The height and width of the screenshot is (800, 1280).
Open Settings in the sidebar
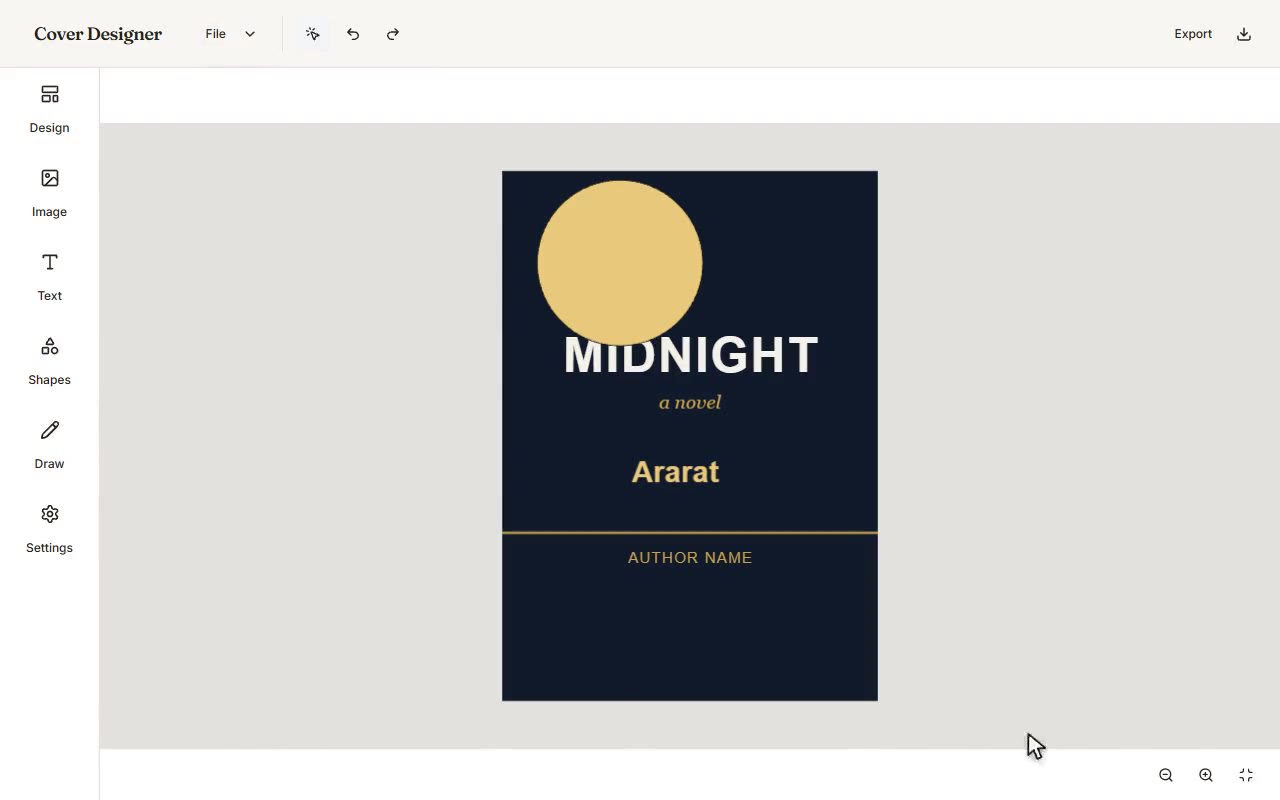click(49, 529)
